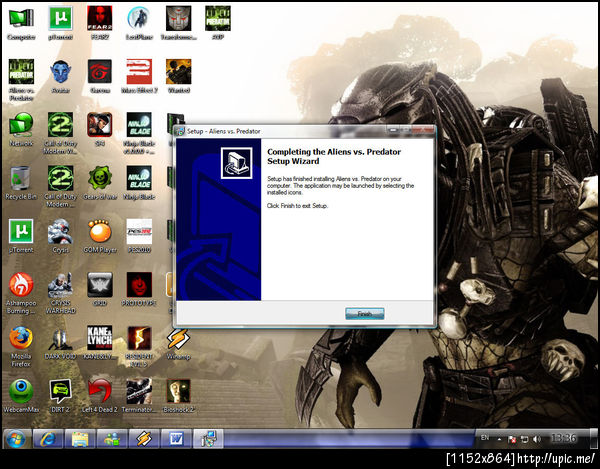Screen dimensions: 600x469
Task: Open the 13:36 taskbar clock
Action: (x=563, y=438)
